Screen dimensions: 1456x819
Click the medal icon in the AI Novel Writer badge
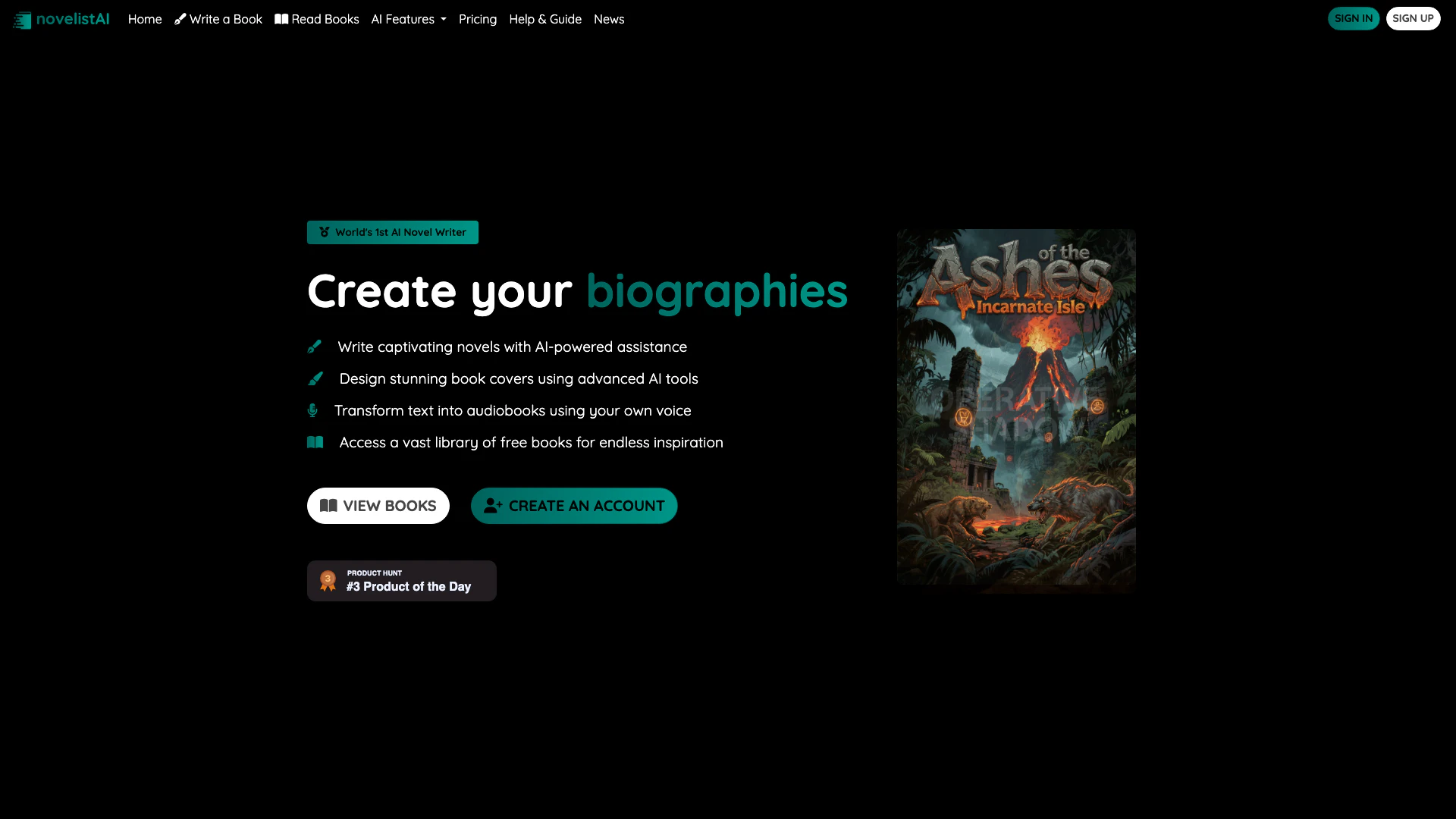[325, 232]
